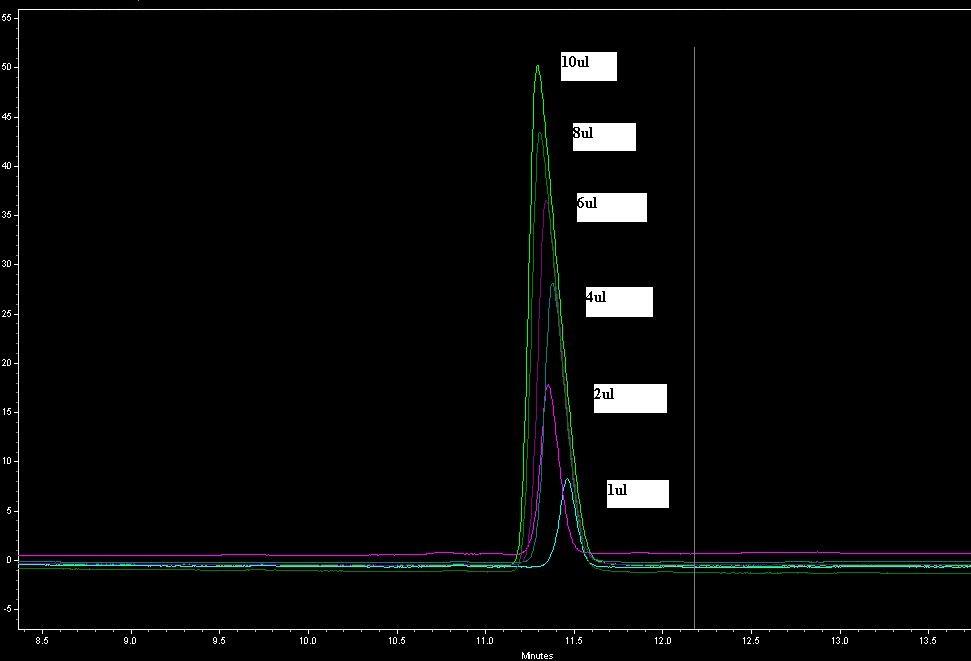Click the 12.5 tick on time axis
971x661 pixels.
751,640
